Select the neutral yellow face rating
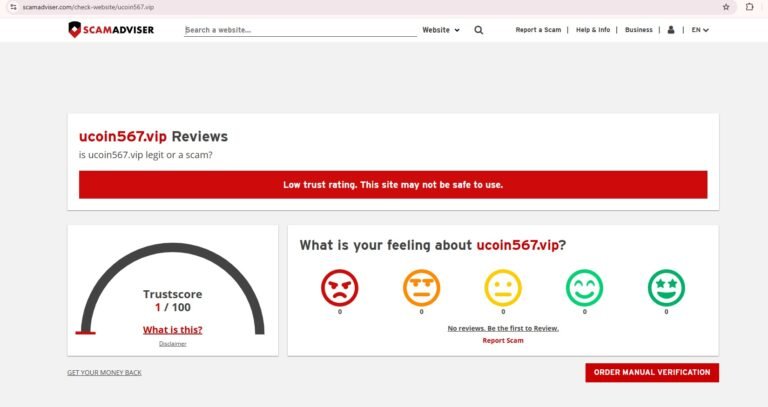 [503, 289]
